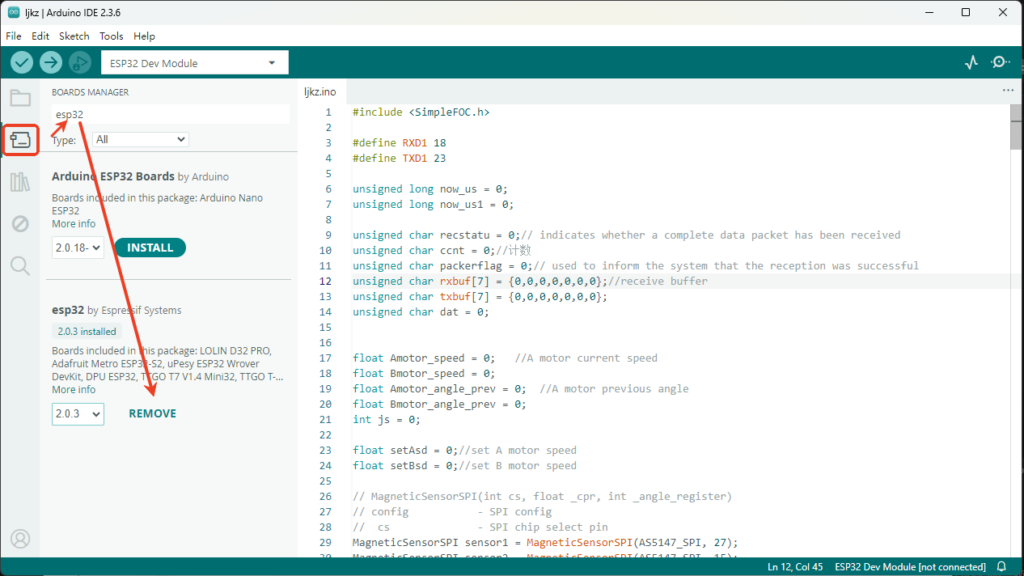Select the ljkz.ino editor tab
The height and width of the screenshot is (576, 1024).
coord(321,91)
